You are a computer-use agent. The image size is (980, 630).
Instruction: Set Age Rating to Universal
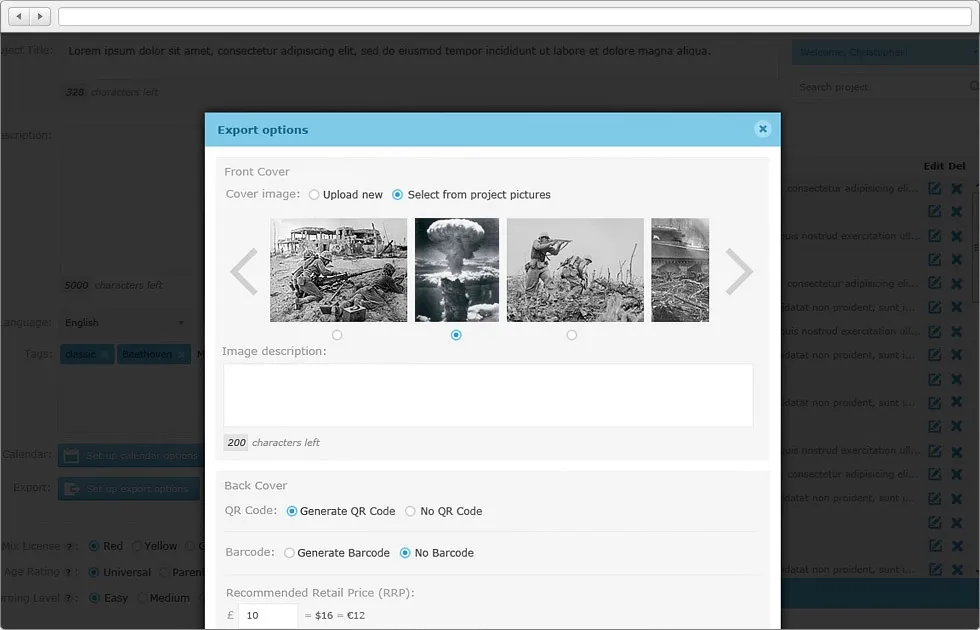click(94, 572)
